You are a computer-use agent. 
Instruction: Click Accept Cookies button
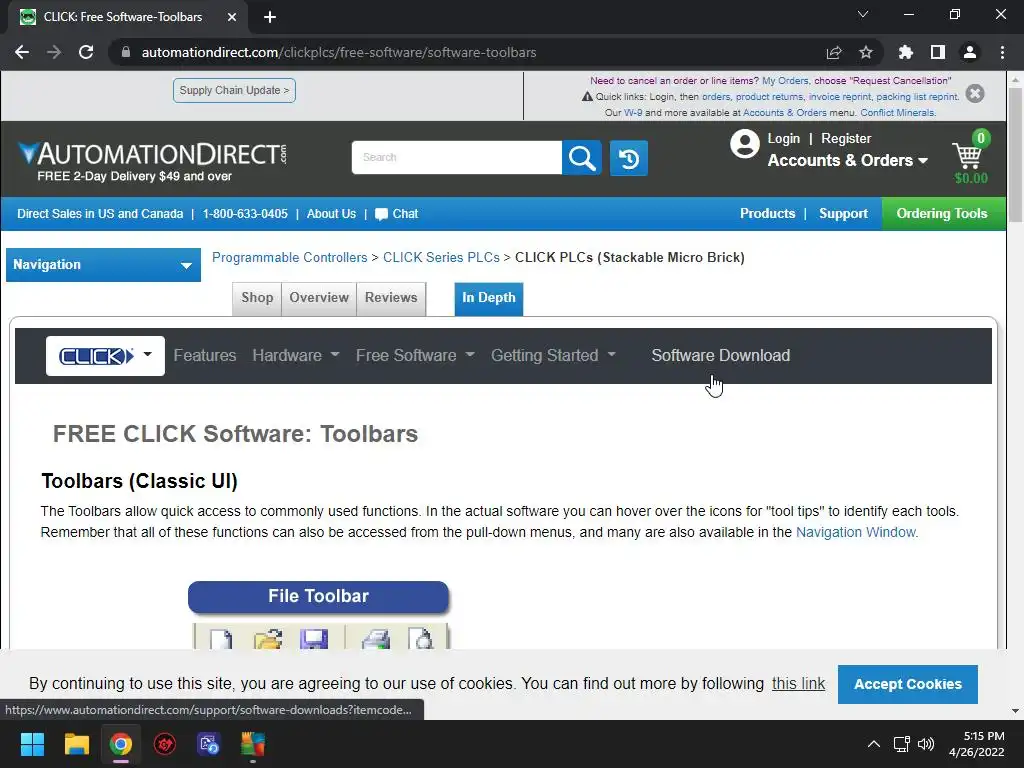pyautogui.click(x=908, y=684)
